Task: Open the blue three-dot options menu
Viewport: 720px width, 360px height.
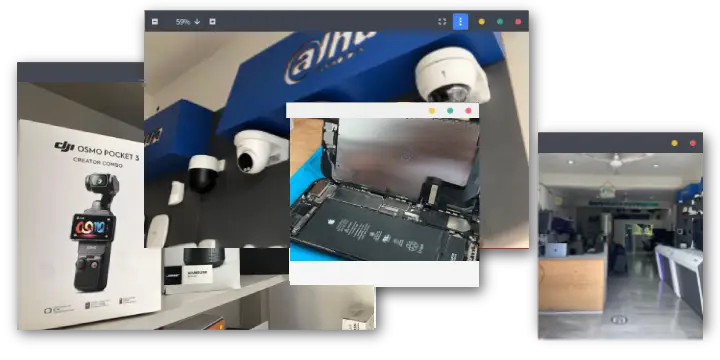Action: pyautogui.click(x=461, y=22)
